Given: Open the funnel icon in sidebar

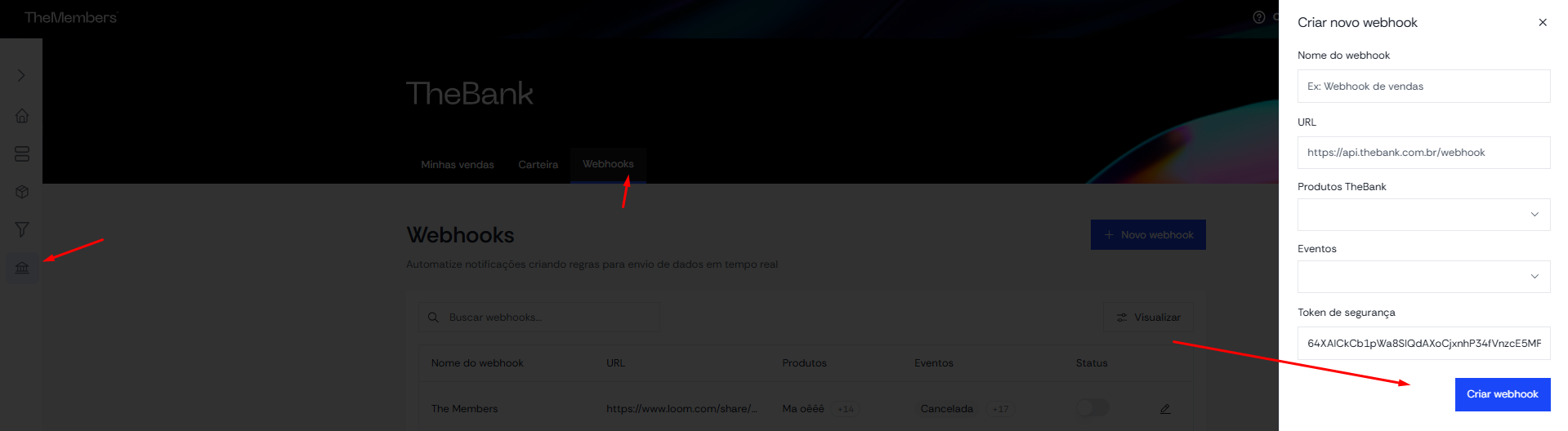Looking at the screenshot, I should coord(22,229).
